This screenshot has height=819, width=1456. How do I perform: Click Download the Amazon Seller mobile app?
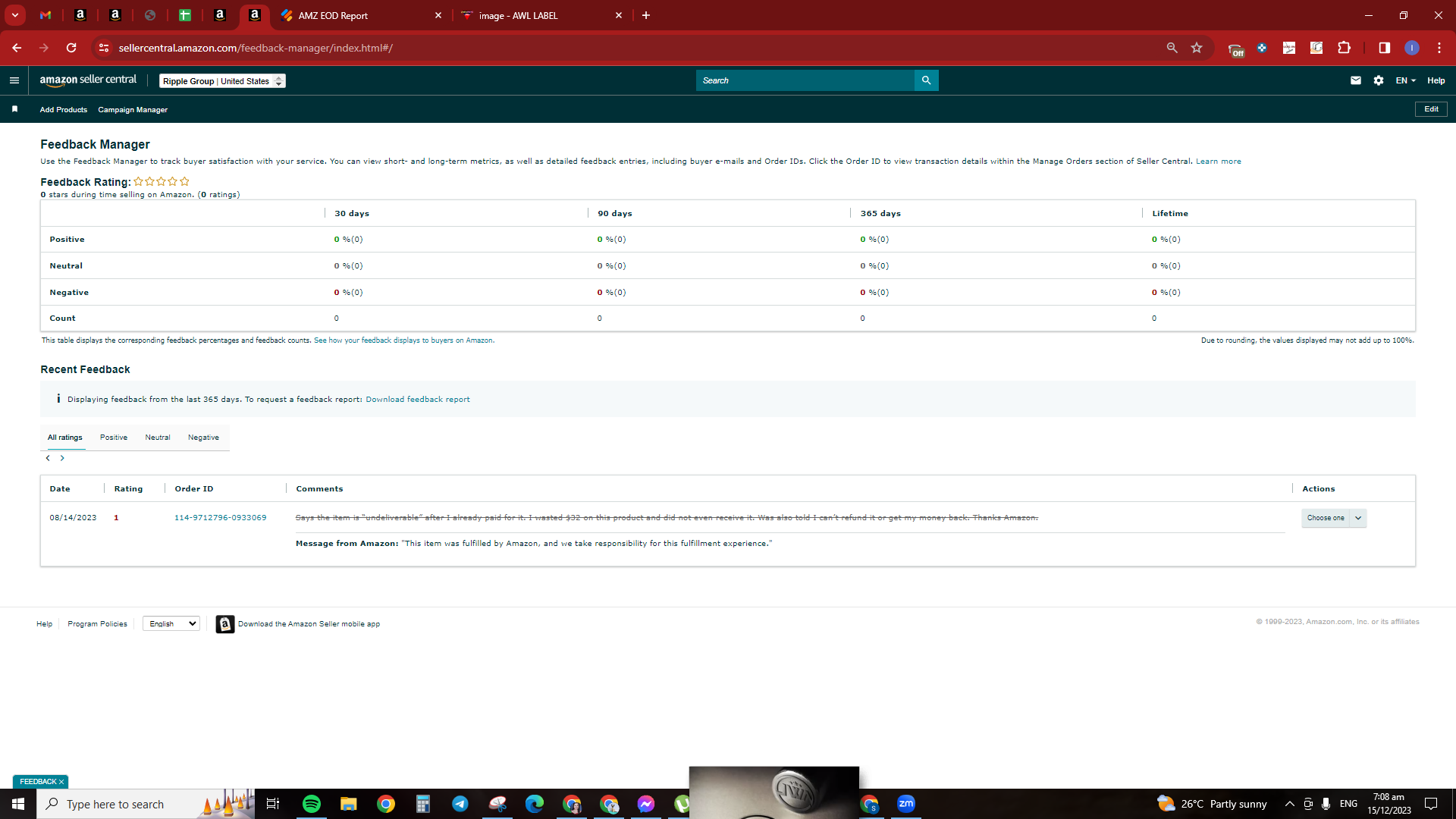coord(309,624)
